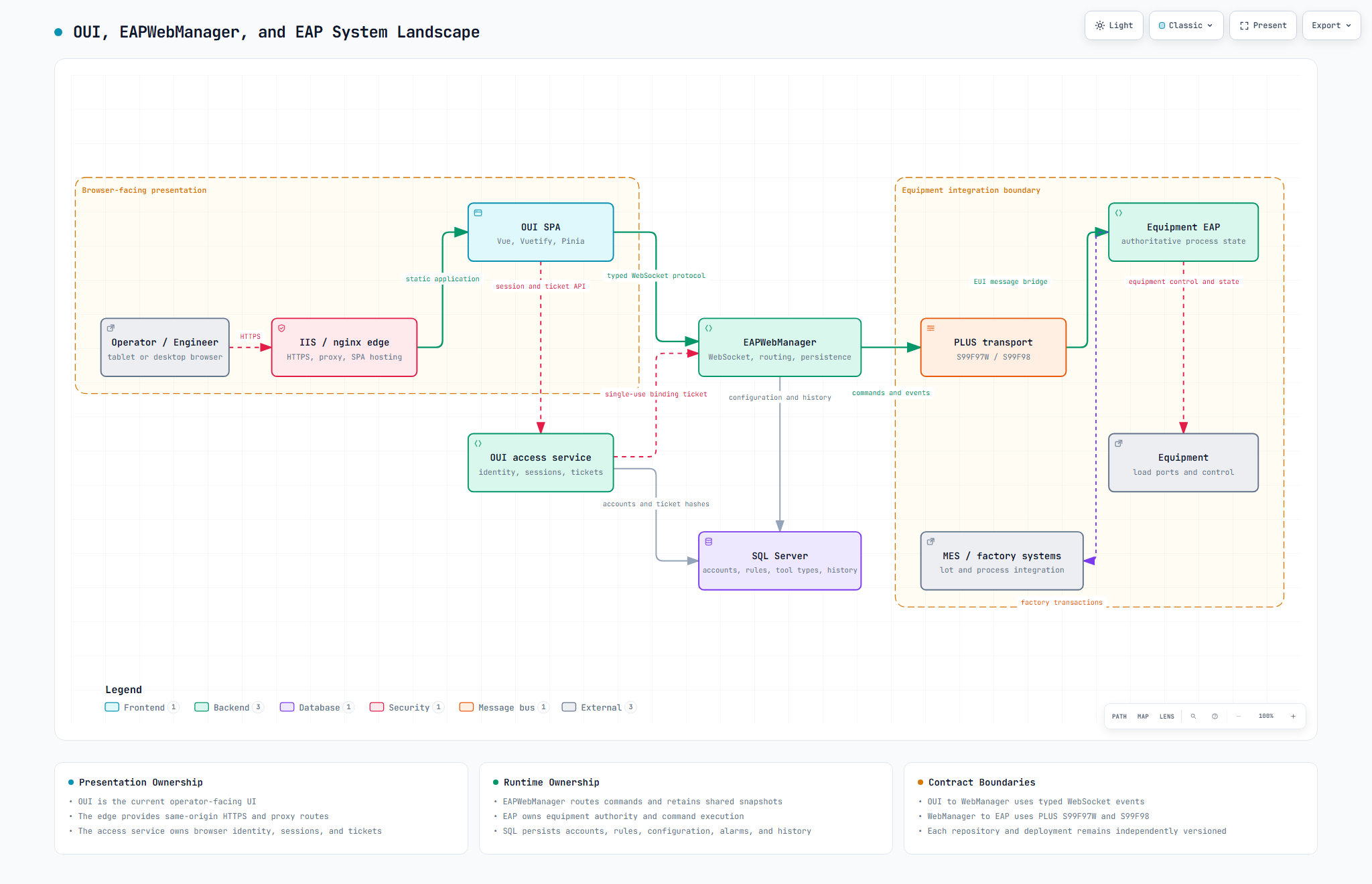Screen dimensions: 1372x884
Task: Click external-link icon on Operator / Engineer node
Action: pos(111,328)
